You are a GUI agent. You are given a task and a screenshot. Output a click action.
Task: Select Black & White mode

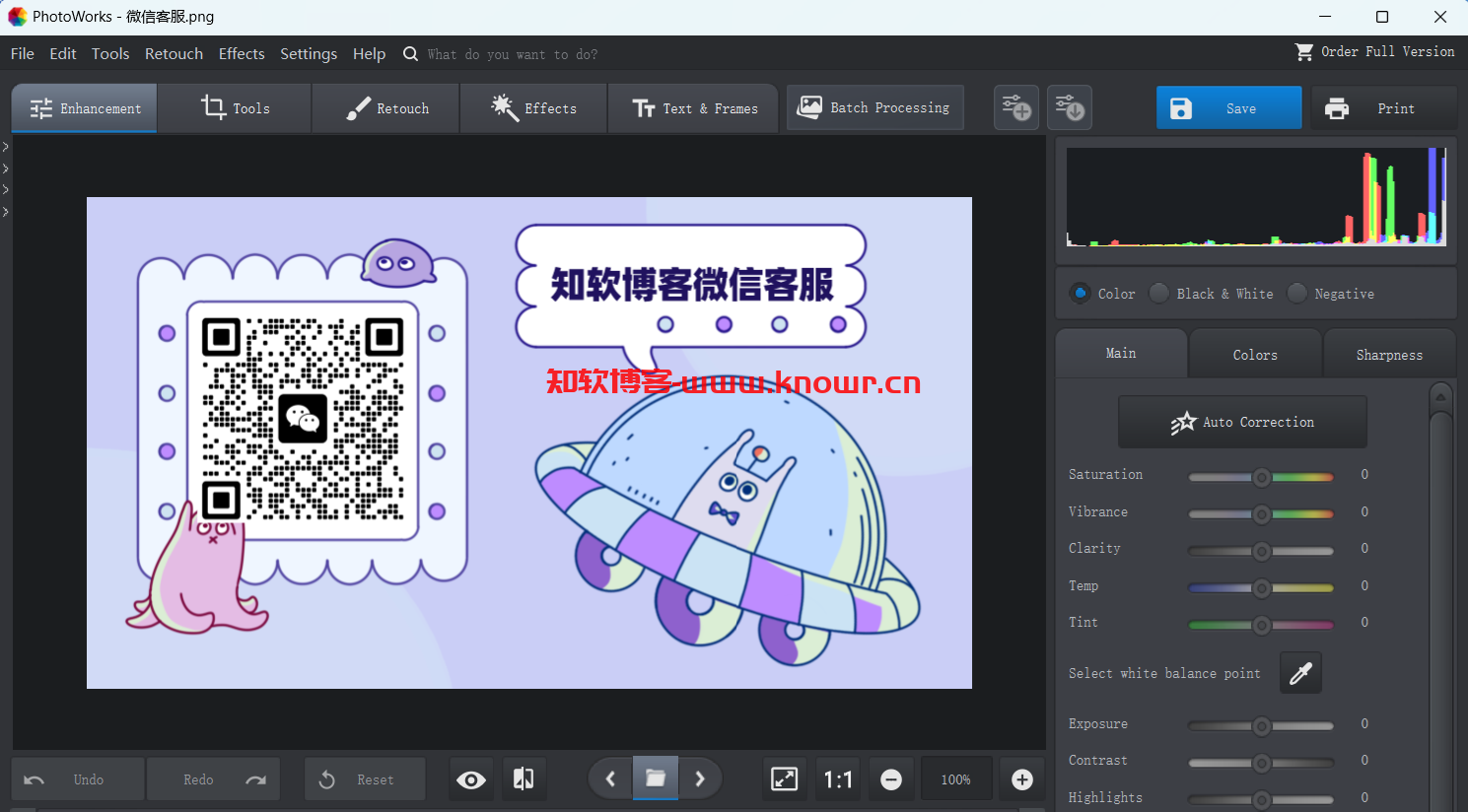click(1159, 293)
